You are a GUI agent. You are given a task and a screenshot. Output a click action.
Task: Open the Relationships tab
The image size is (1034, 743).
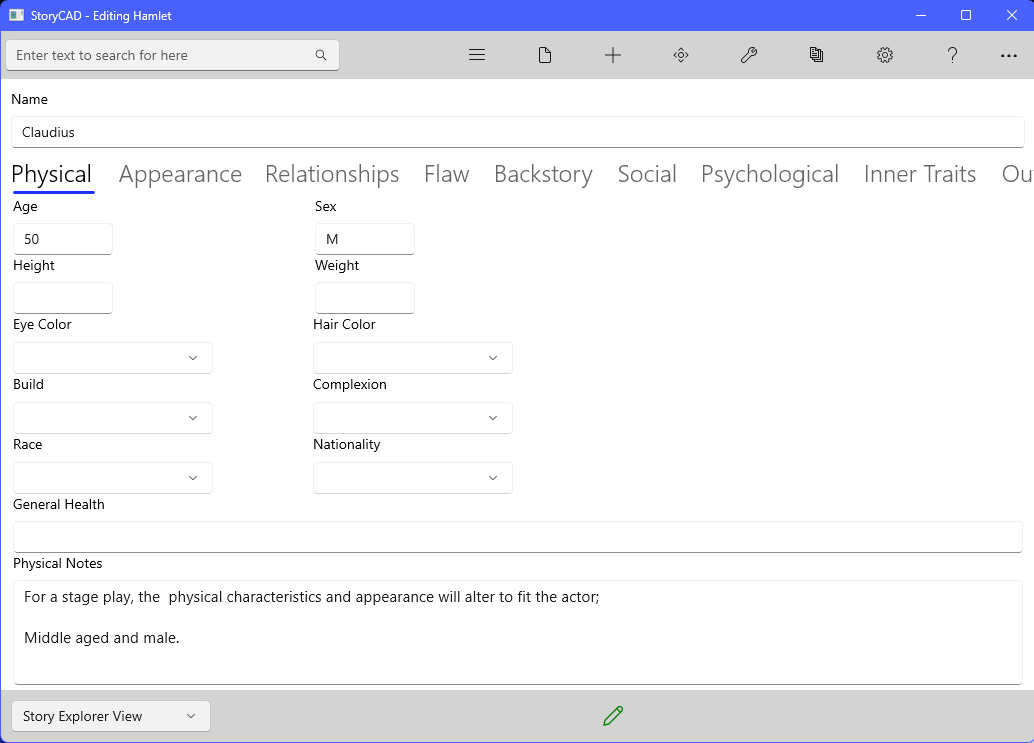[332, 175]
